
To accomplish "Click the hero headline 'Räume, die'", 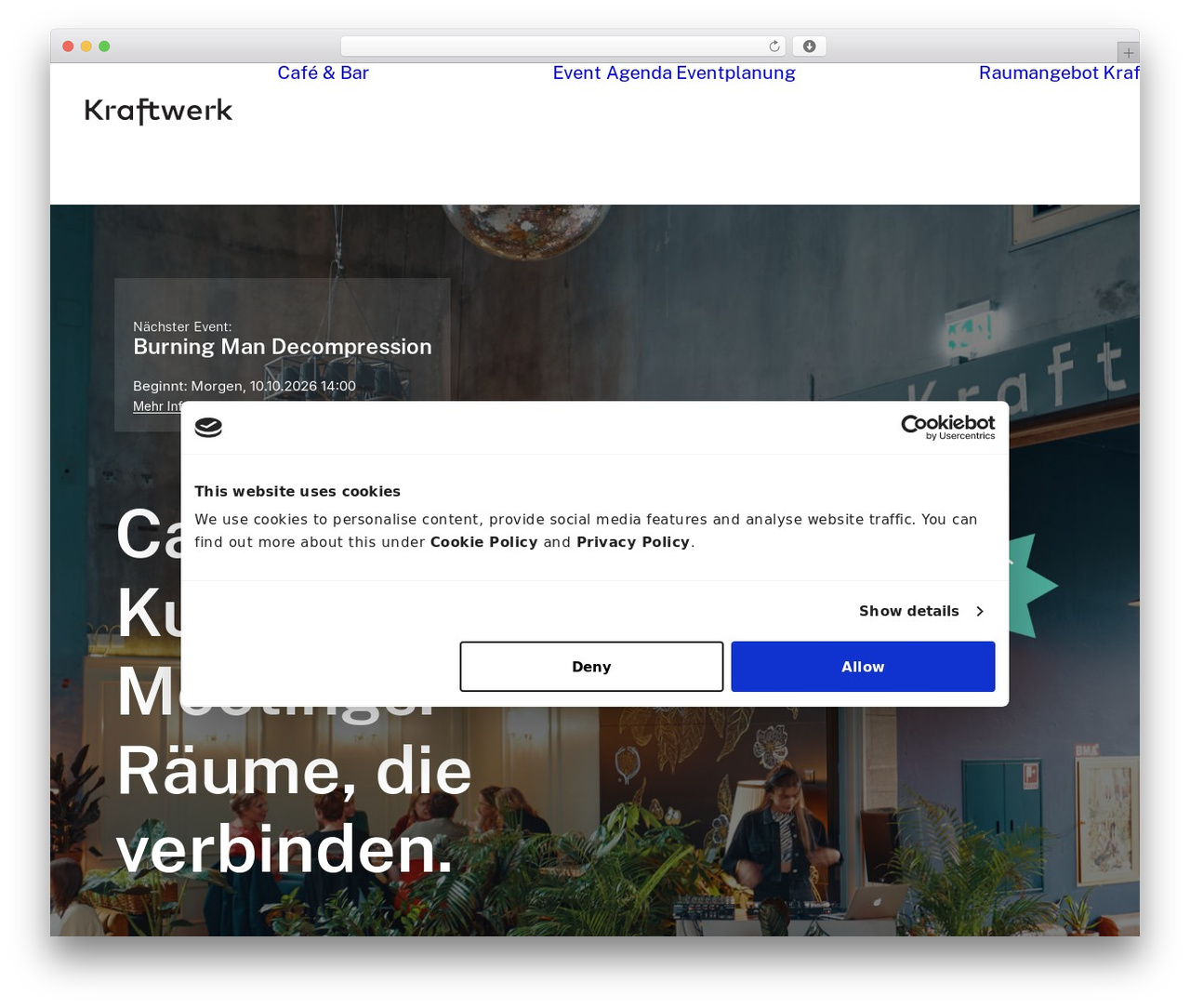I will (294, 772).
